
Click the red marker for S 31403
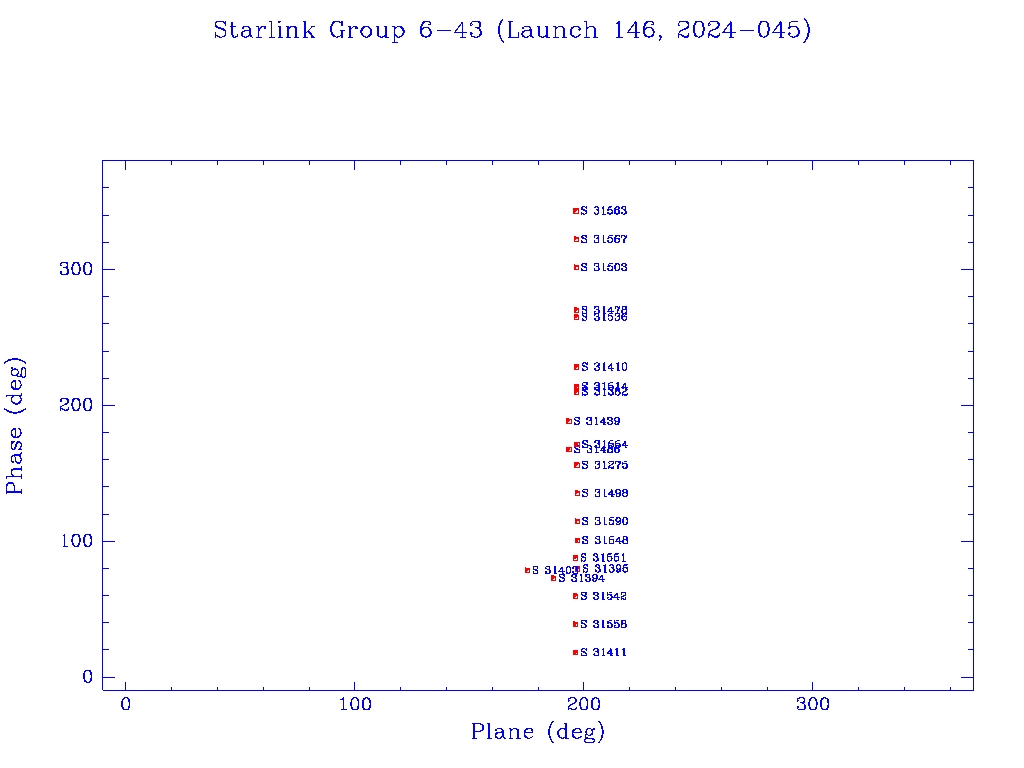[528, 570]
